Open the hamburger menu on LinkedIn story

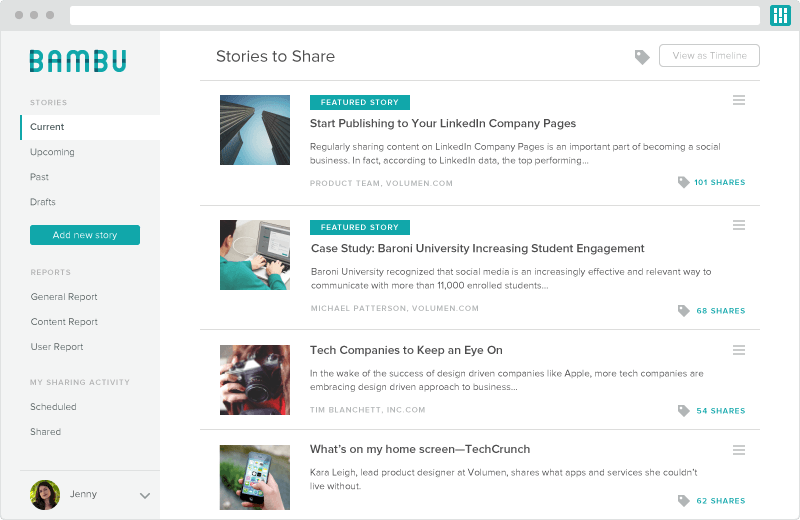(x=739, y=100)
